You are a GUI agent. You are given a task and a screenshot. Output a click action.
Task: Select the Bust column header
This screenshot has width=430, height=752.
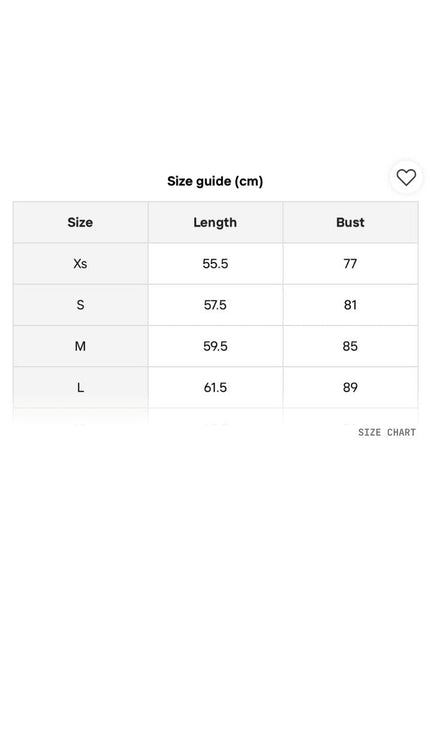350,222
